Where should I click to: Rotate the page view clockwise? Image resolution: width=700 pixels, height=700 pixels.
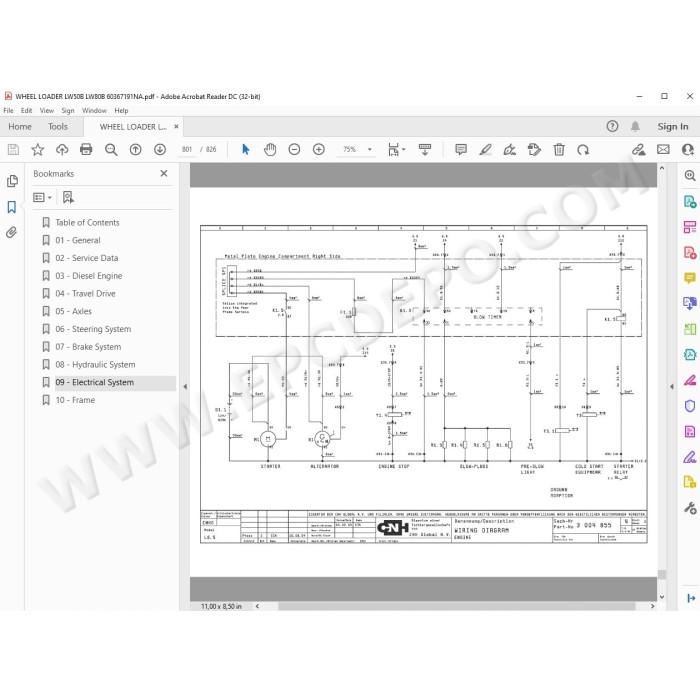[x=583, y=150]
